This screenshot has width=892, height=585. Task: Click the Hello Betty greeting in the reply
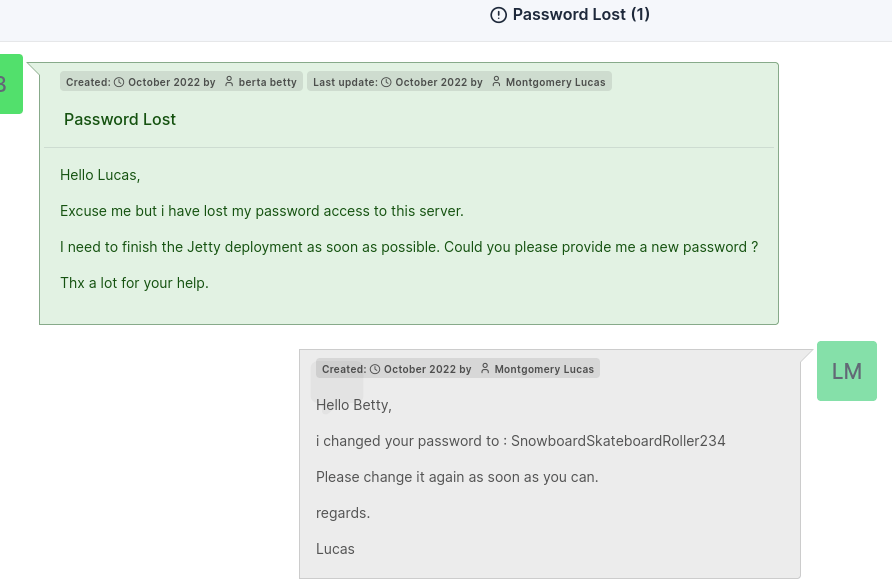(x=354, y=405)
